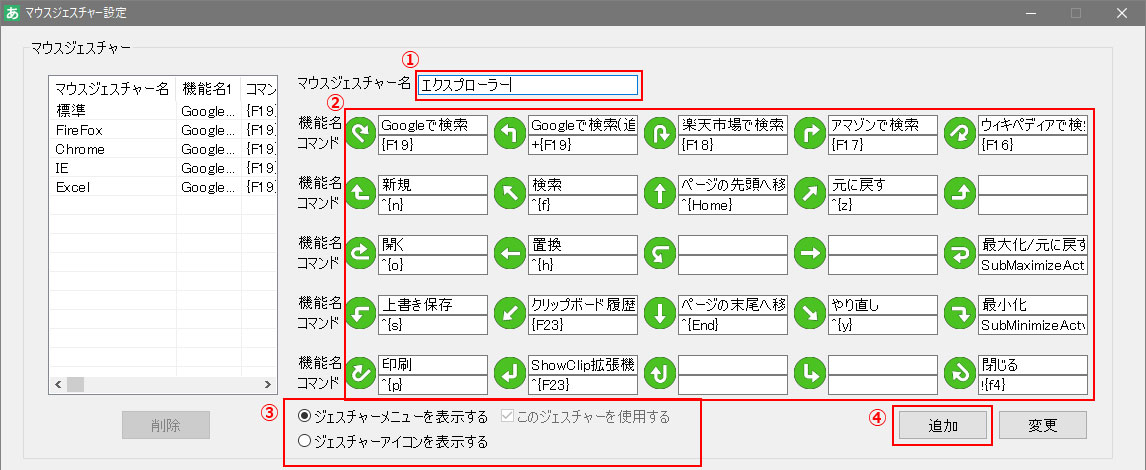
Task: Click the list's scroll right arrow
Action: (x=268, y=384)
